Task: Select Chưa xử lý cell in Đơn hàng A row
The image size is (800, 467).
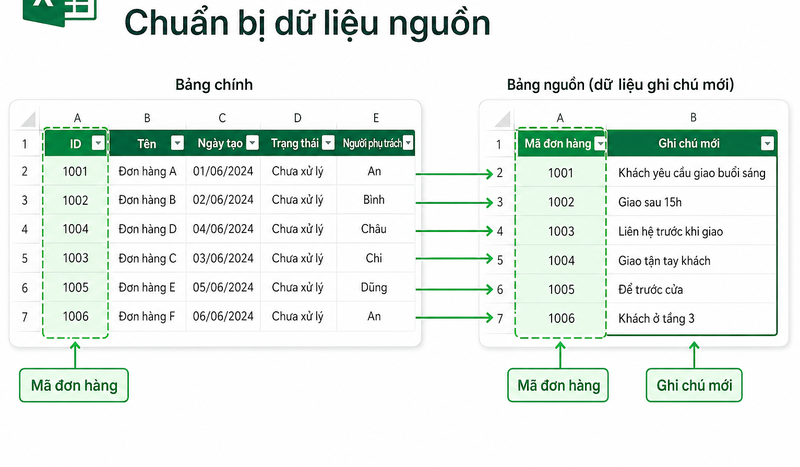Action: pos(298,171)
